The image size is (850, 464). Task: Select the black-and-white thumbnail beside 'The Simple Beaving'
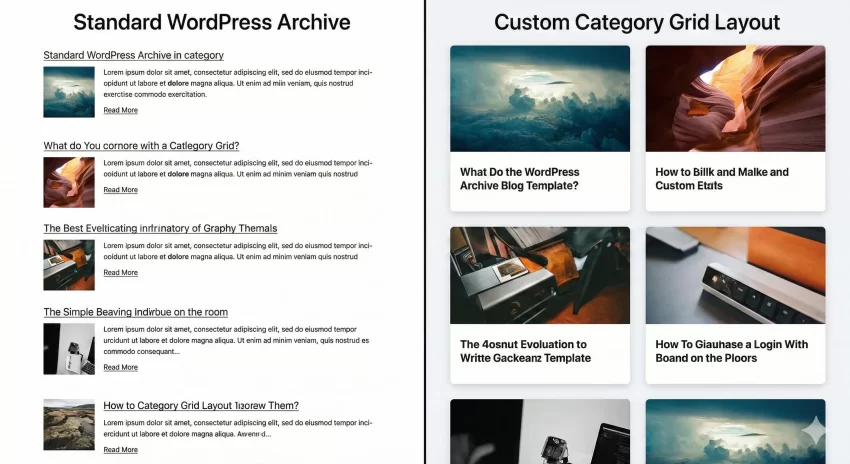(x=69, y=349)
